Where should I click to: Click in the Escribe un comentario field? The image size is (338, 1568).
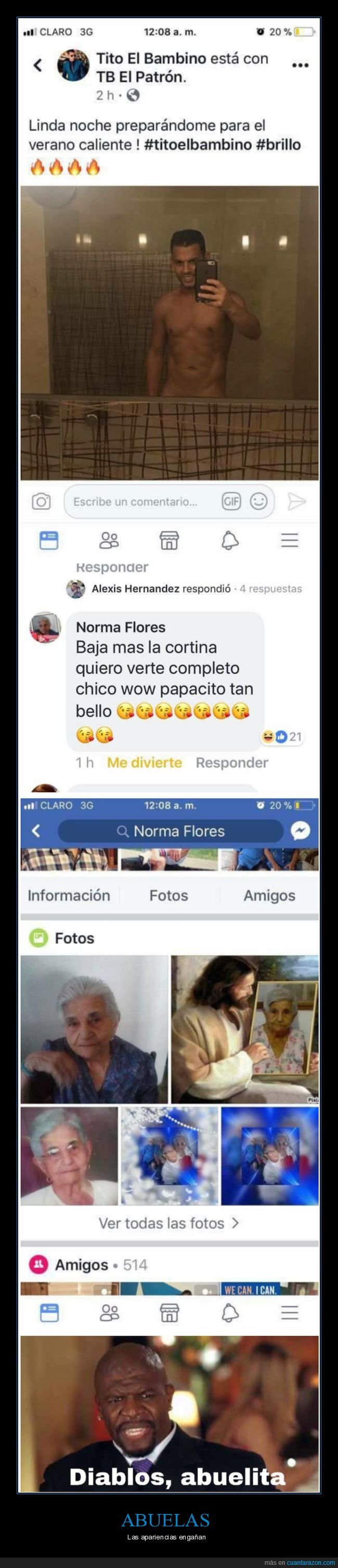[x=168, y=502]
